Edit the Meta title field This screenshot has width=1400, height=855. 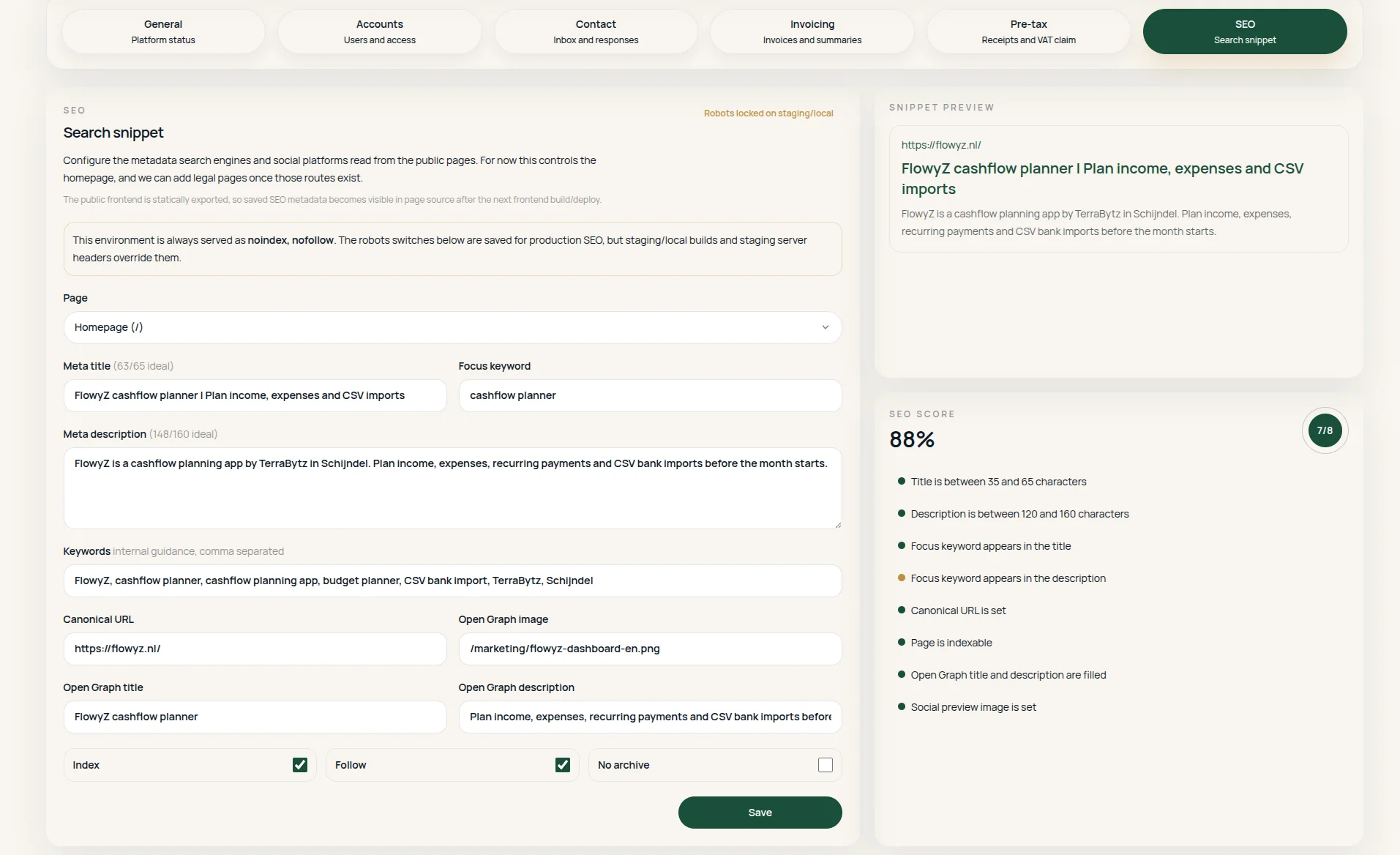click(x=255, y=395)
